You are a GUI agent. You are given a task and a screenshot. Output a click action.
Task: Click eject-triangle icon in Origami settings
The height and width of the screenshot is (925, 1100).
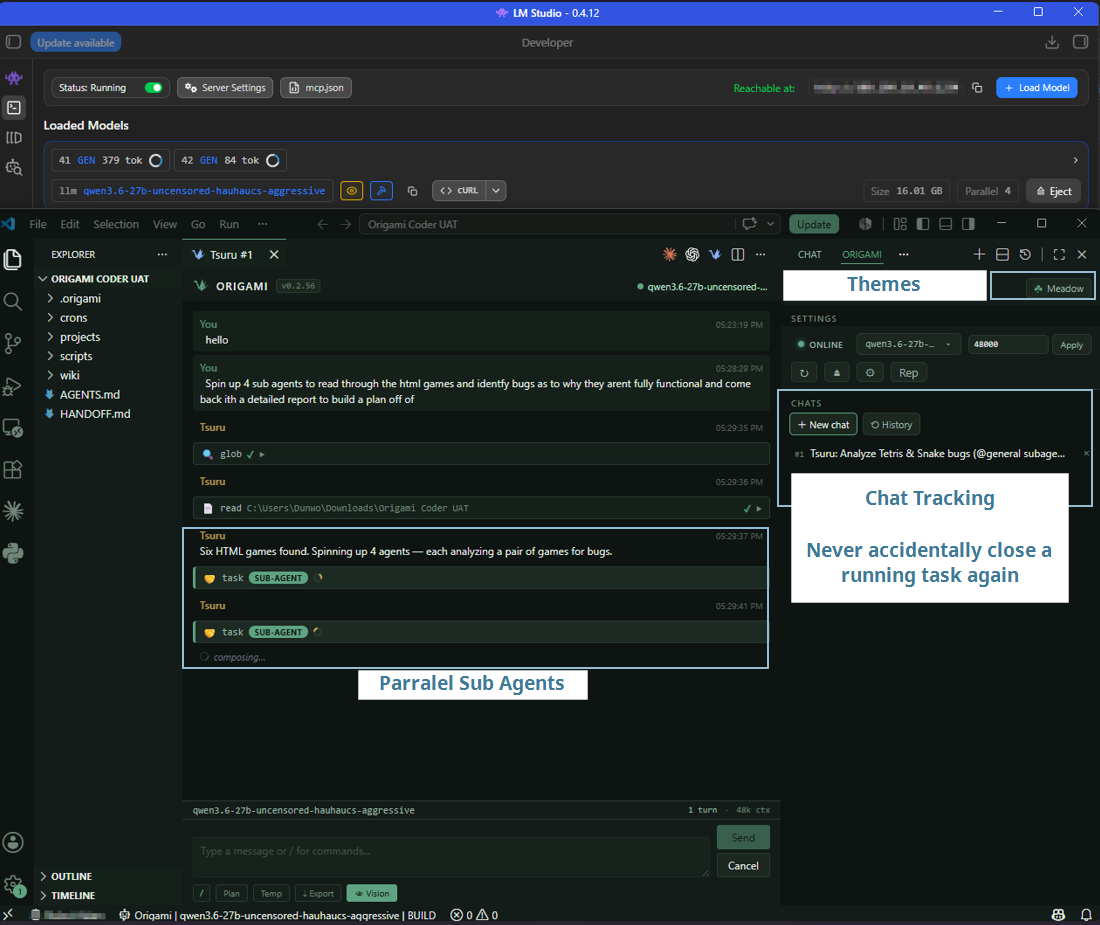pos(837,373)
